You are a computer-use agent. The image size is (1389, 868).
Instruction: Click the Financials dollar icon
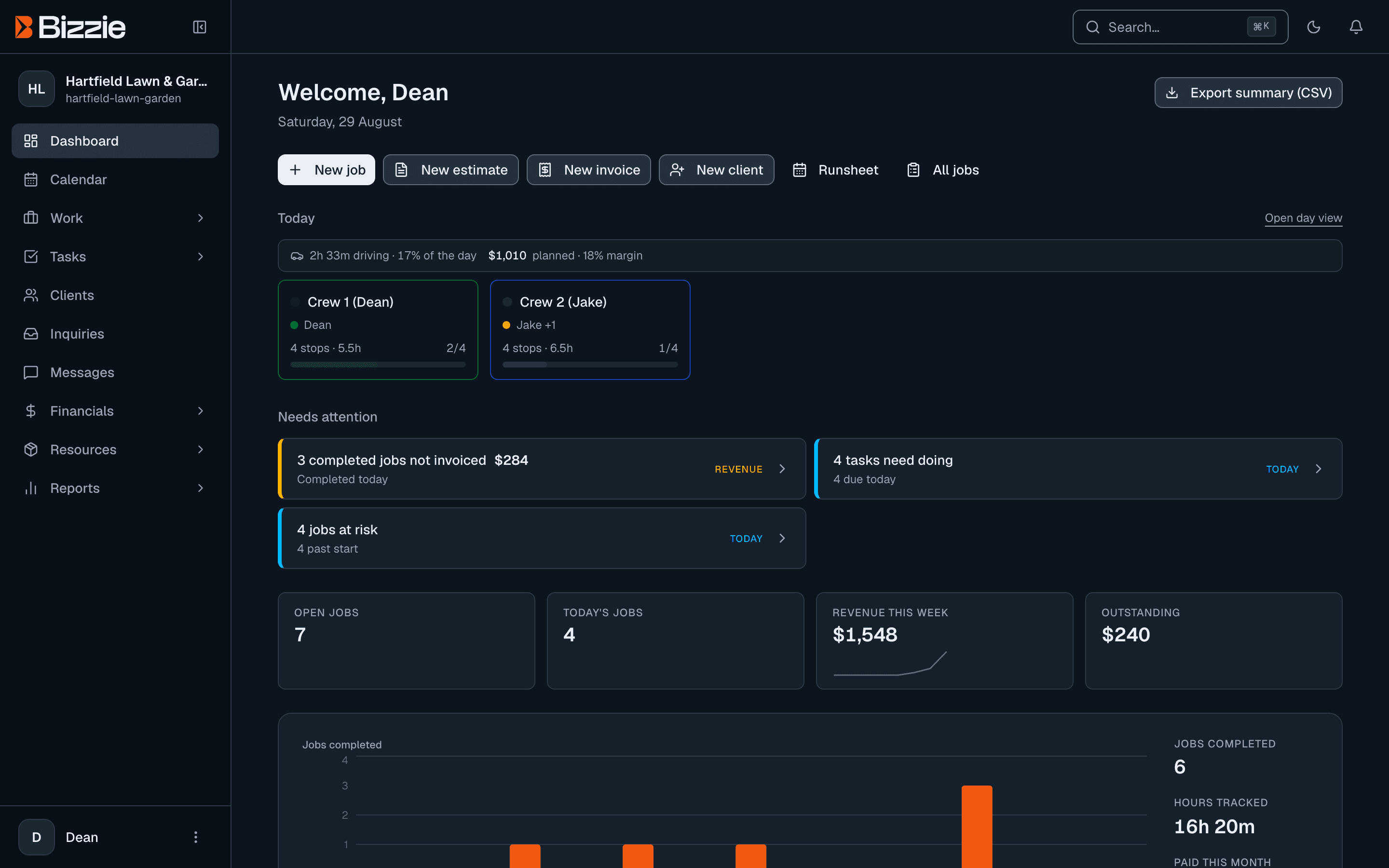31,411
